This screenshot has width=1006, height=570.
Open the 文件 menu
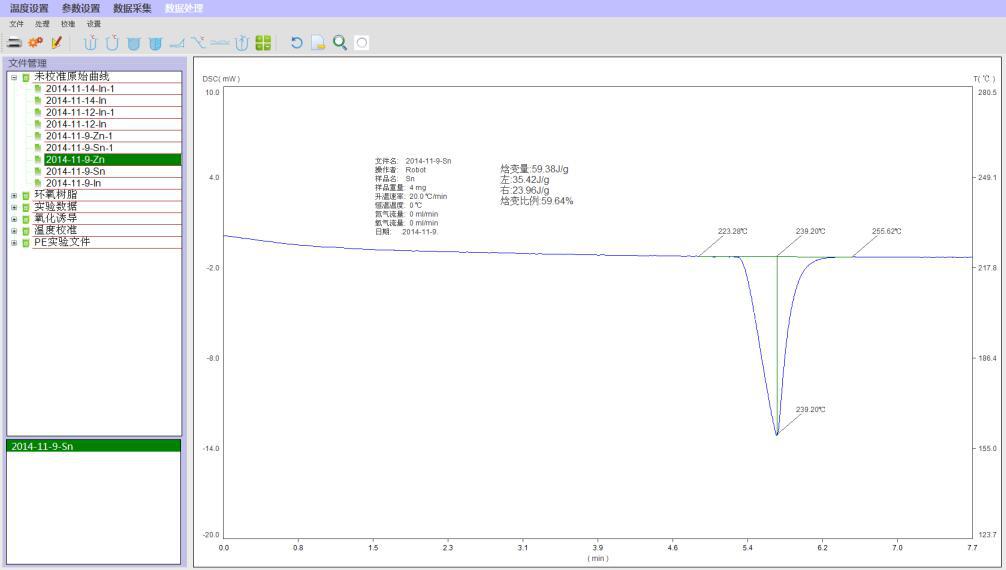point(17,24)
